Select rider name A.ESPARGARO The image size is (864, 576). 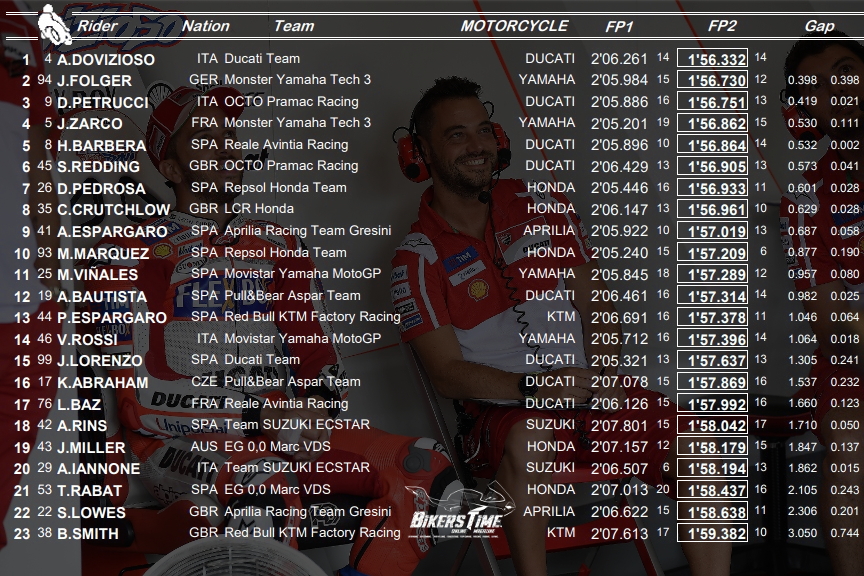pyautogui.click(x=112, y=232)
